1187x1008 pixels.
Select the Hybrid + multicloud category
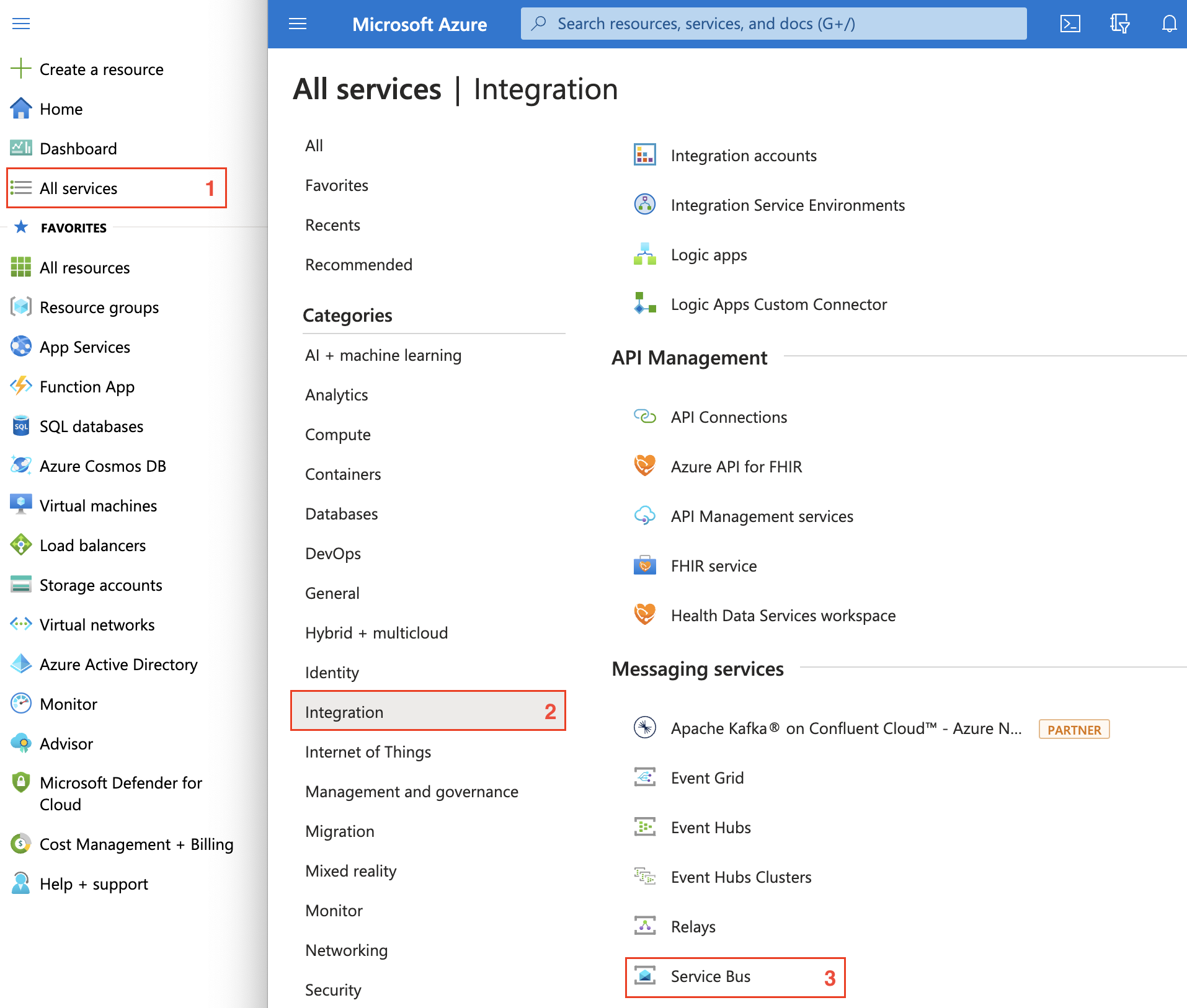click(x=376, y=633)
